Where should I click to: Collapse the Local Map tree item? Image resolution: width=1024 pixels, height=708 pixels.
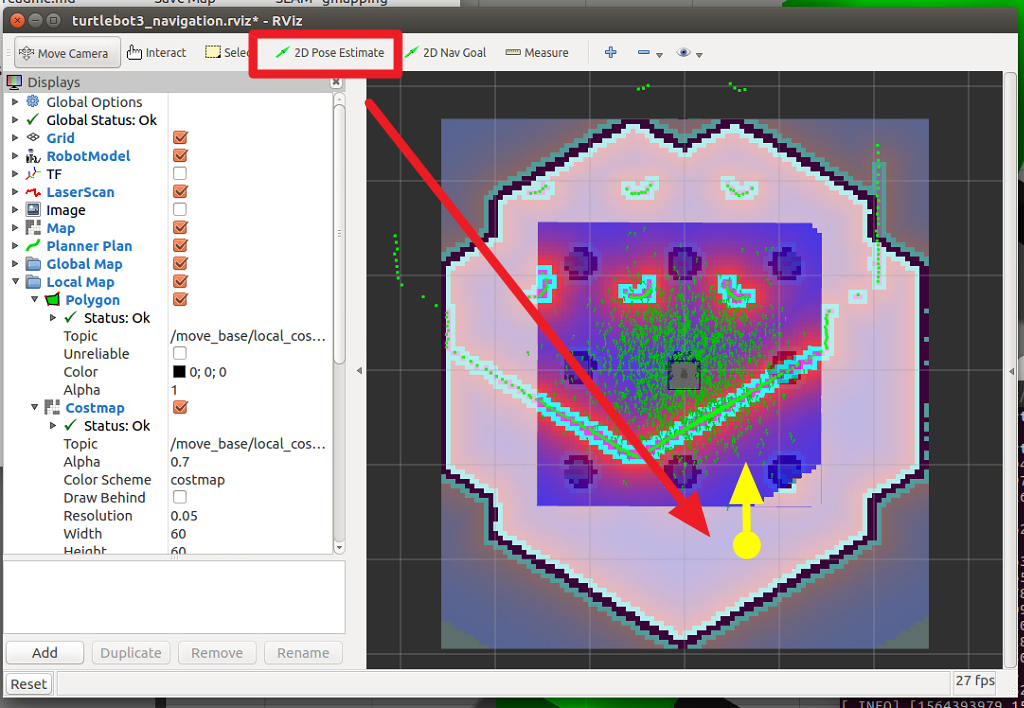(15, 282)
